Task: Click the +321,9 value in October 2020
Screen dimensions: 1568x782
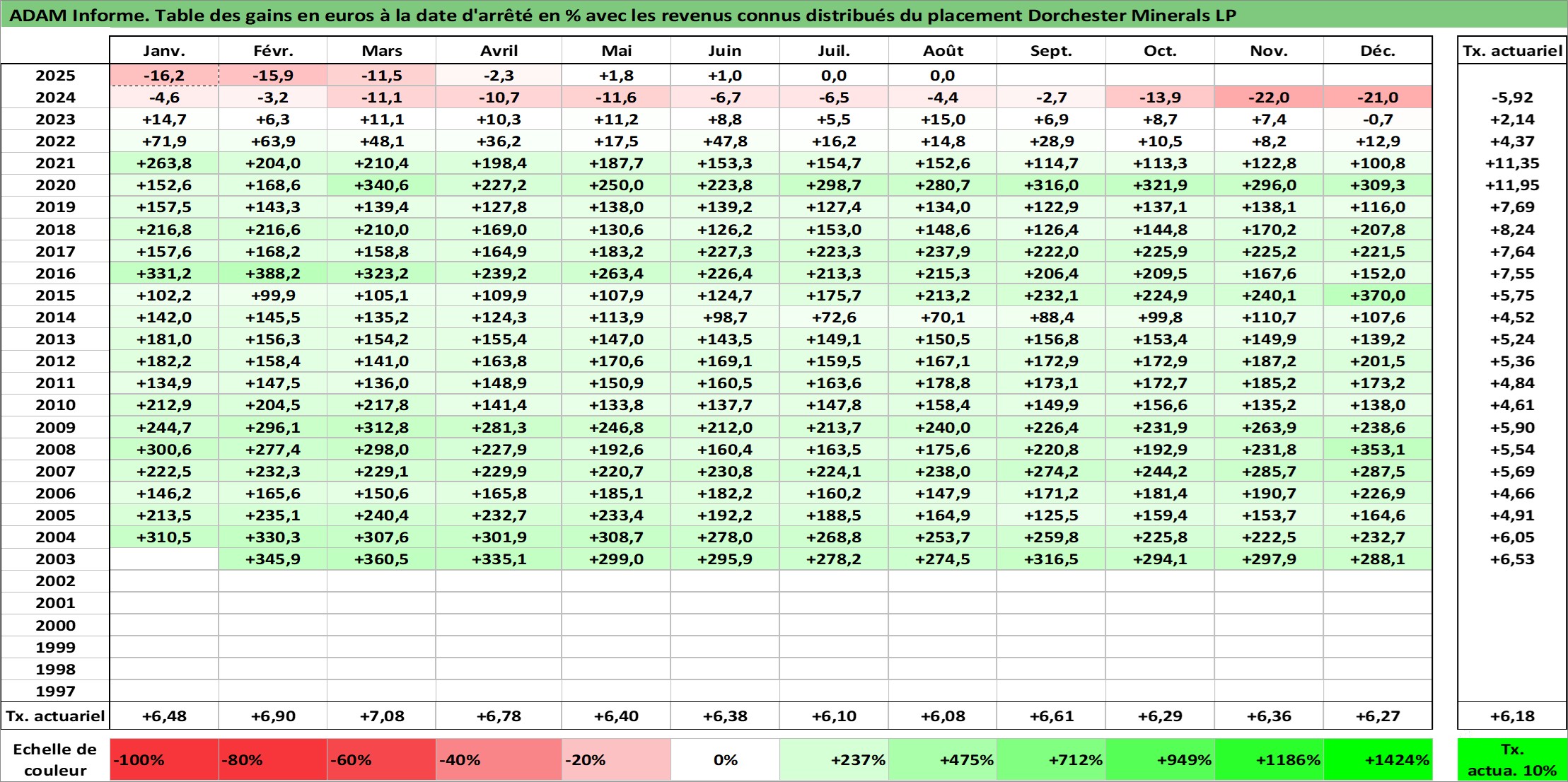Action: click(x=1160, y=185)
